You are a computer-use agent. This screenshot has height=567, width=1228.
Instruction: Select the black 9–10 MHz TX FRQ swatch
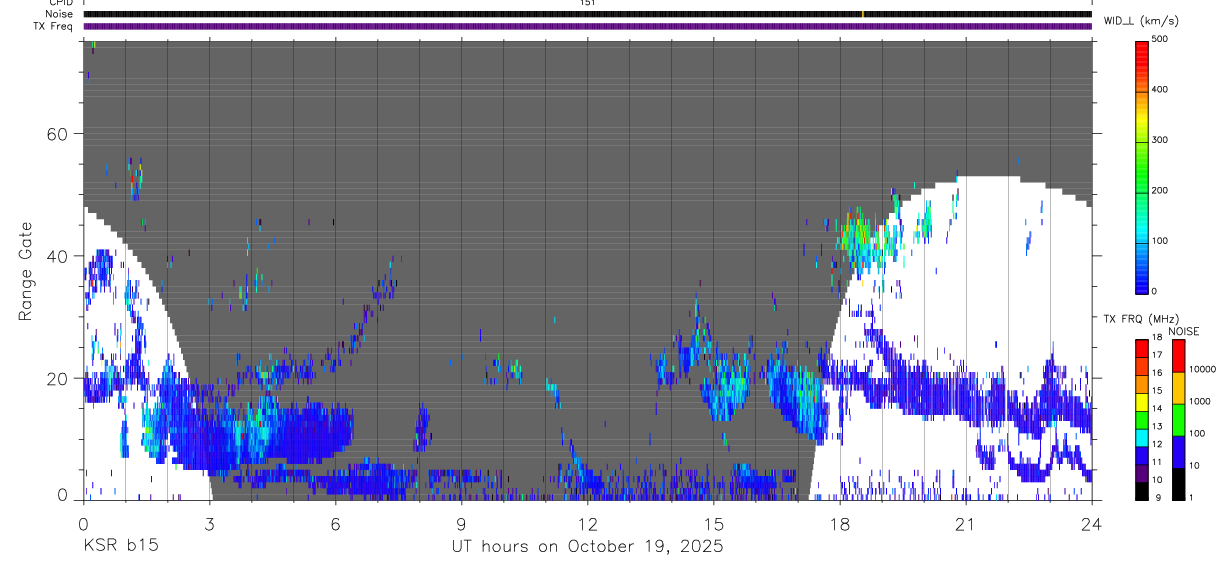[x=1142, y=491]
